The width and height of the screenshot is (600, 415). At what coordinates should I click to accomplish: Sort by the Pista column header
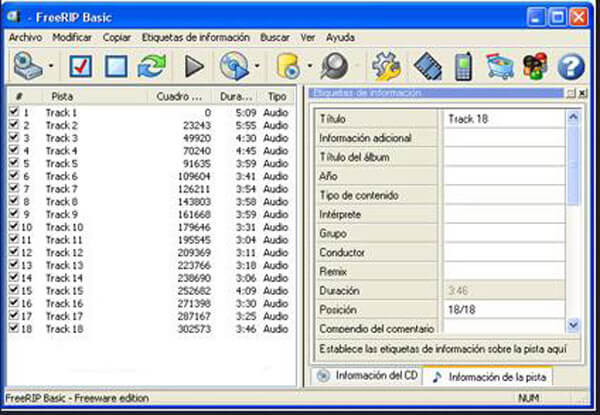(94, 96)
